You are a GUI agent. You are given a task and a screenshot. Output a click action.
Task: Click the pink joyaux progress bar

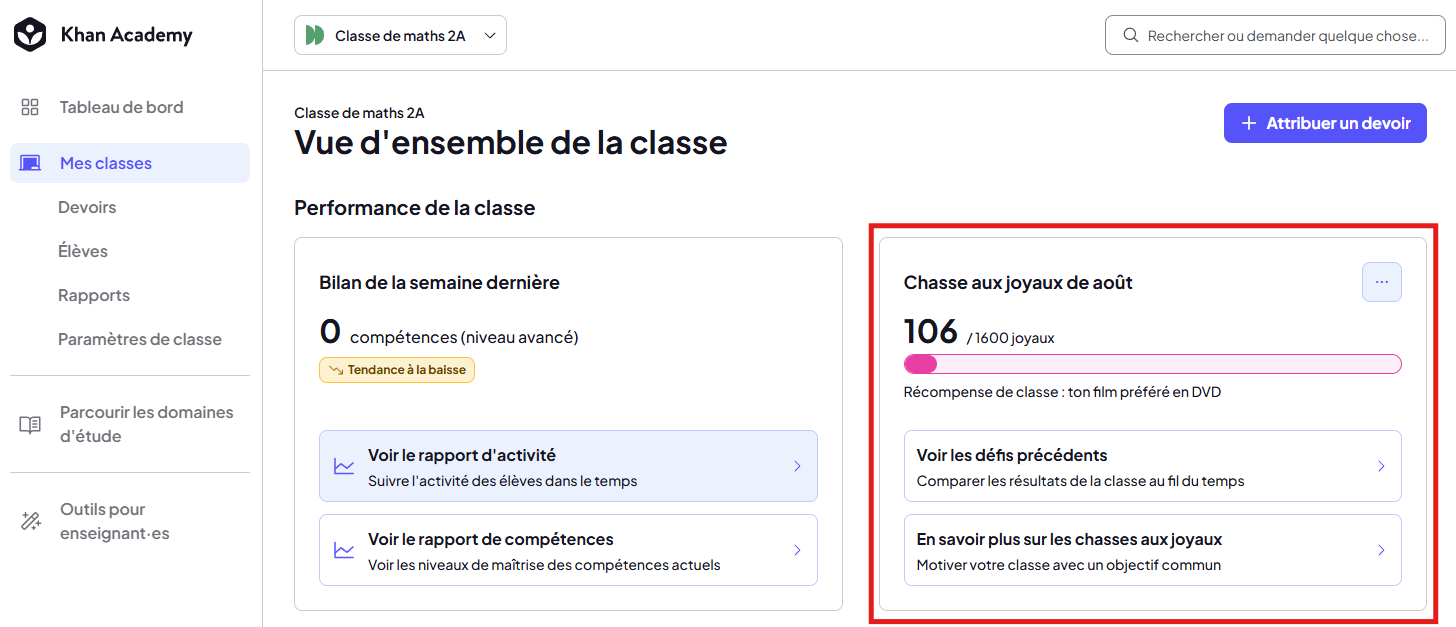point(1152,364)
